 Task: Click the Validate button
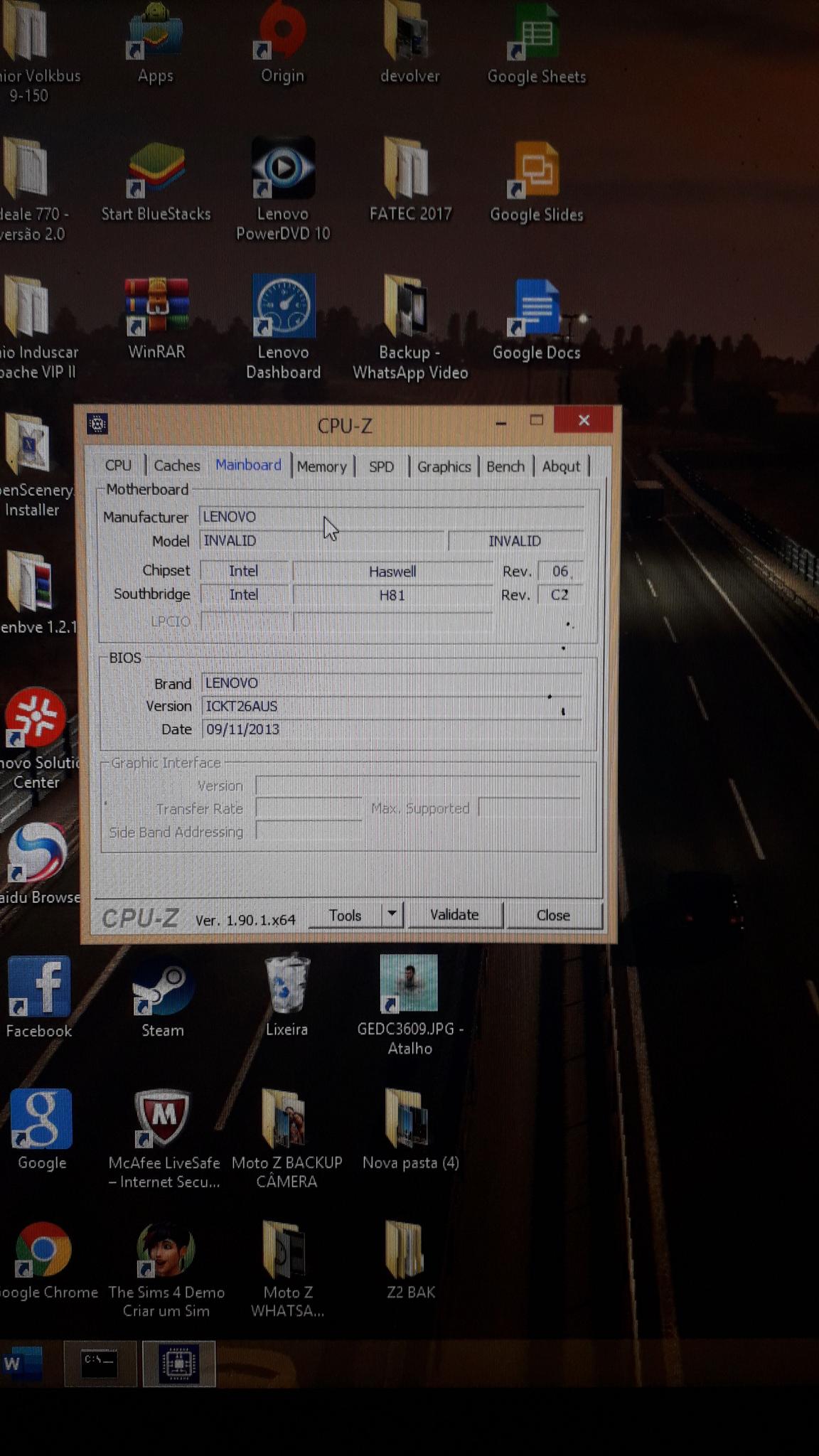click(x=454, y=915)
